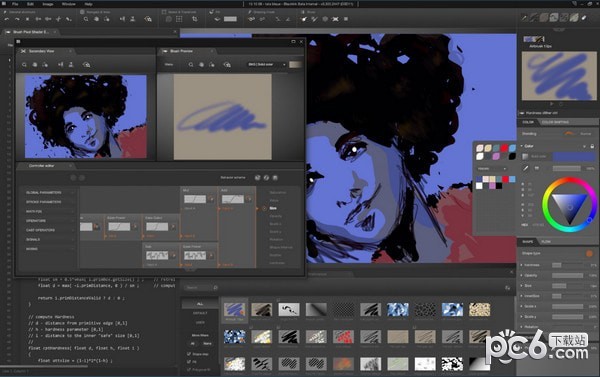
Task: Click the redo arrow in top toolbar
Action: (17, 19)
